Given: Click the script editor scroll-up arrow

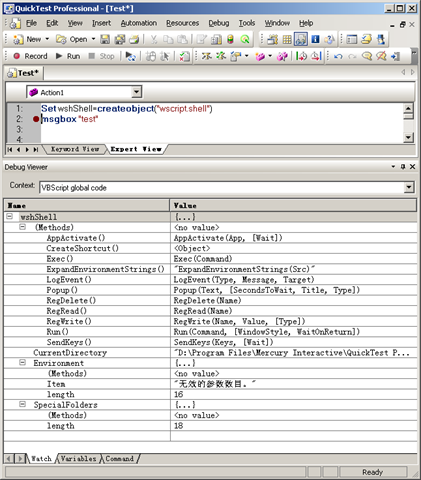Looking at the screenshot, I should 409,108.
